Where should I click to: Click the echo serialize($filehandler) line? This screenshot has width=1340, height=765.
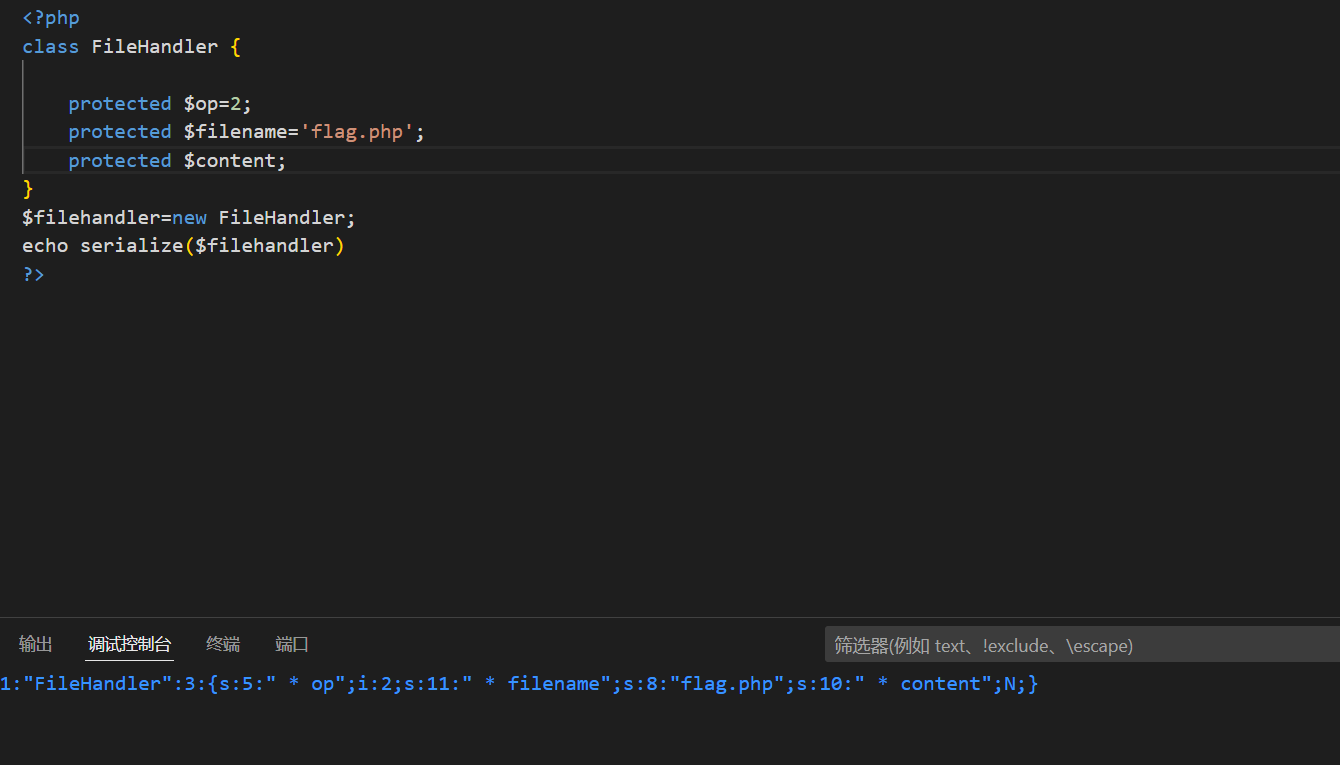pos(183,245)
